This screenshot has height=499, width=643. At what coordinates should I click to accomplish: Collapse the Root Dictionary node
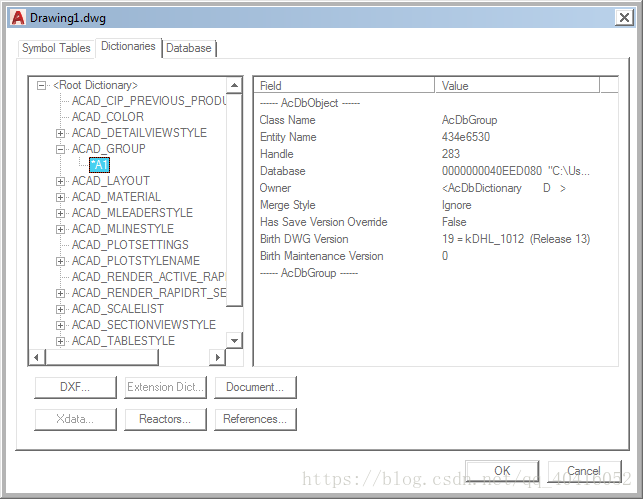tap(41, 85)
